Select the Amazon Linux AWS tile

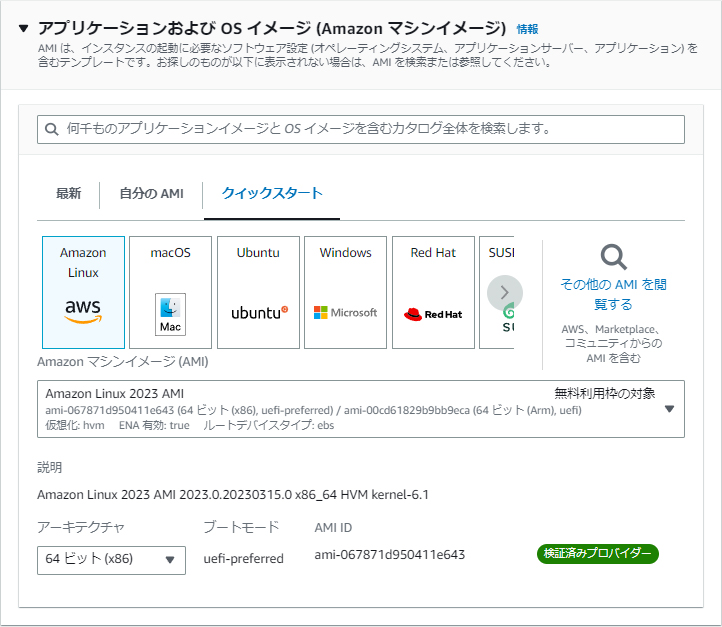[x=83, y=292]
